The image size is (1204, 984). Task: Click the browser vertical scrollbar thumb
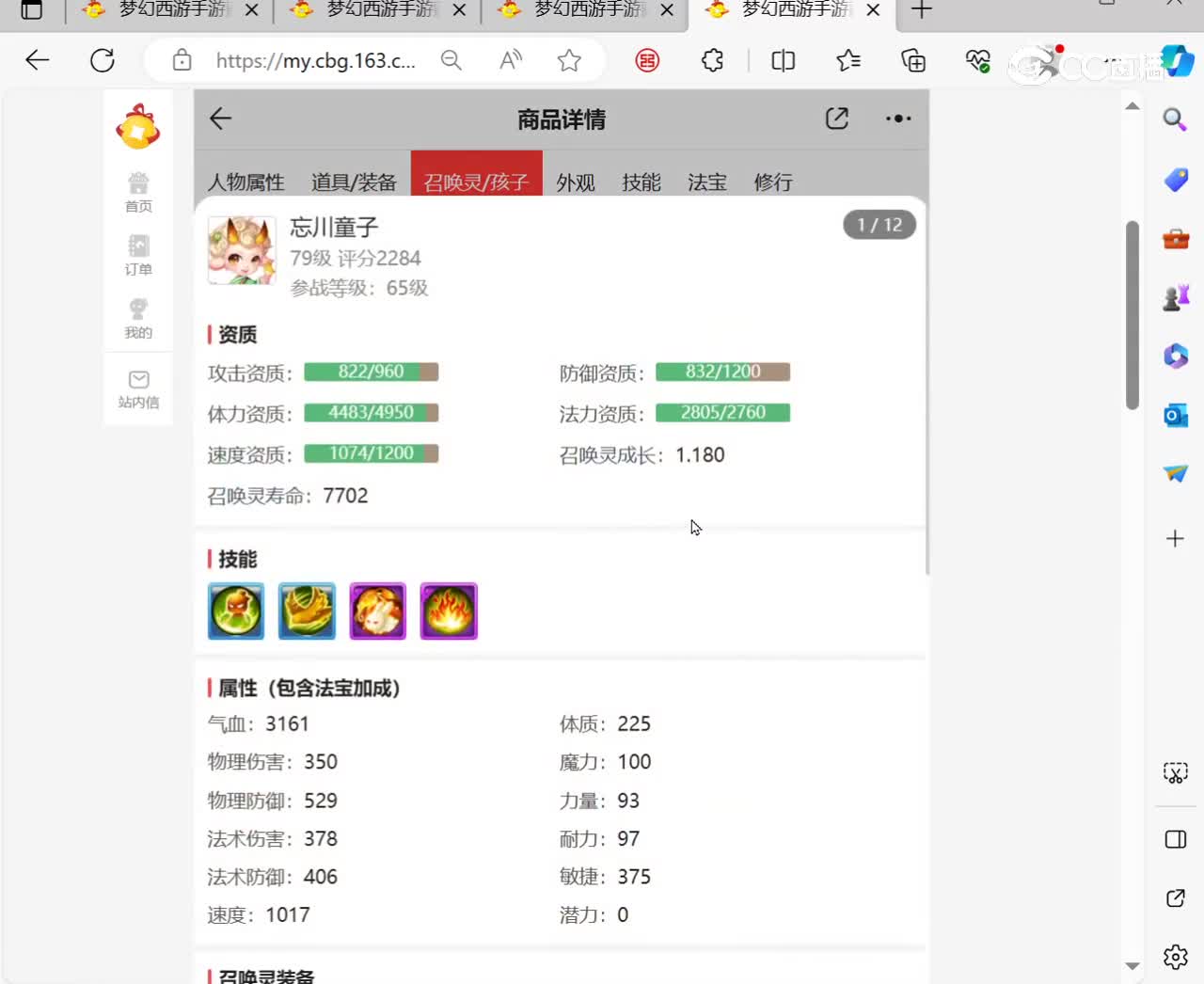pos(1133,315)
